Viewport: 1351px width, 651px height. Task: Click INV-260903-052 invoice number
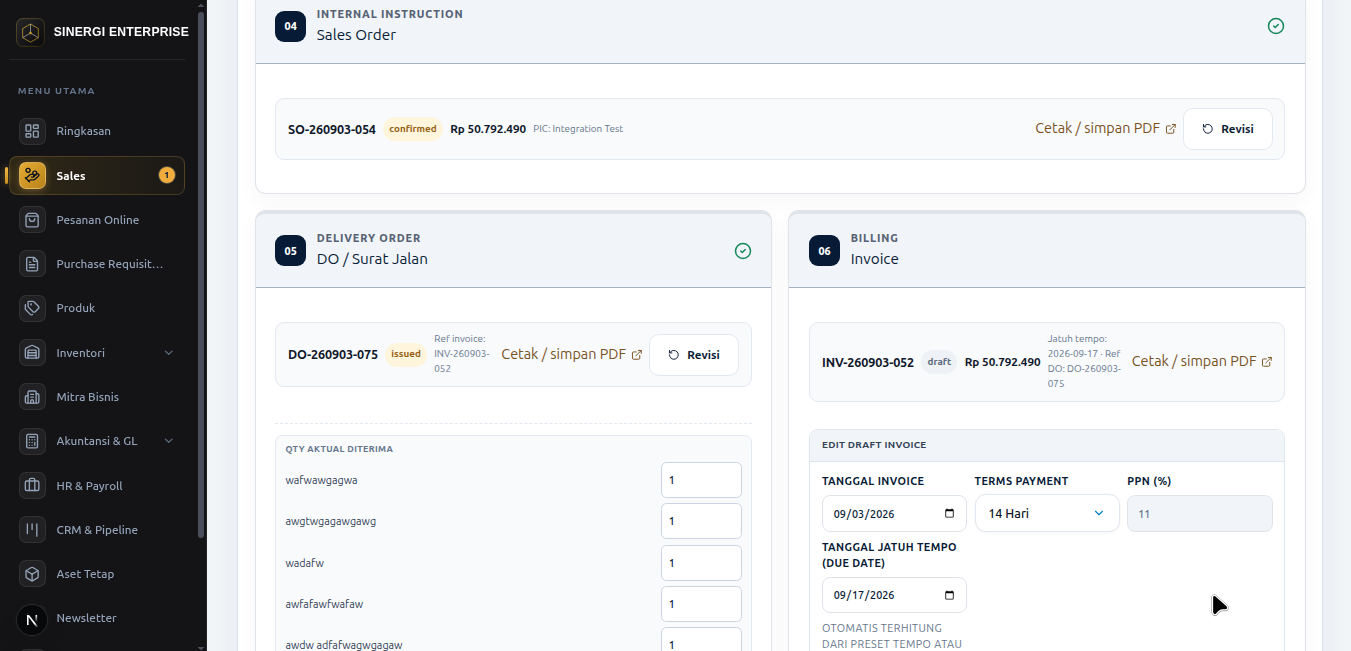pyautogui.click(x=868, y=362)
